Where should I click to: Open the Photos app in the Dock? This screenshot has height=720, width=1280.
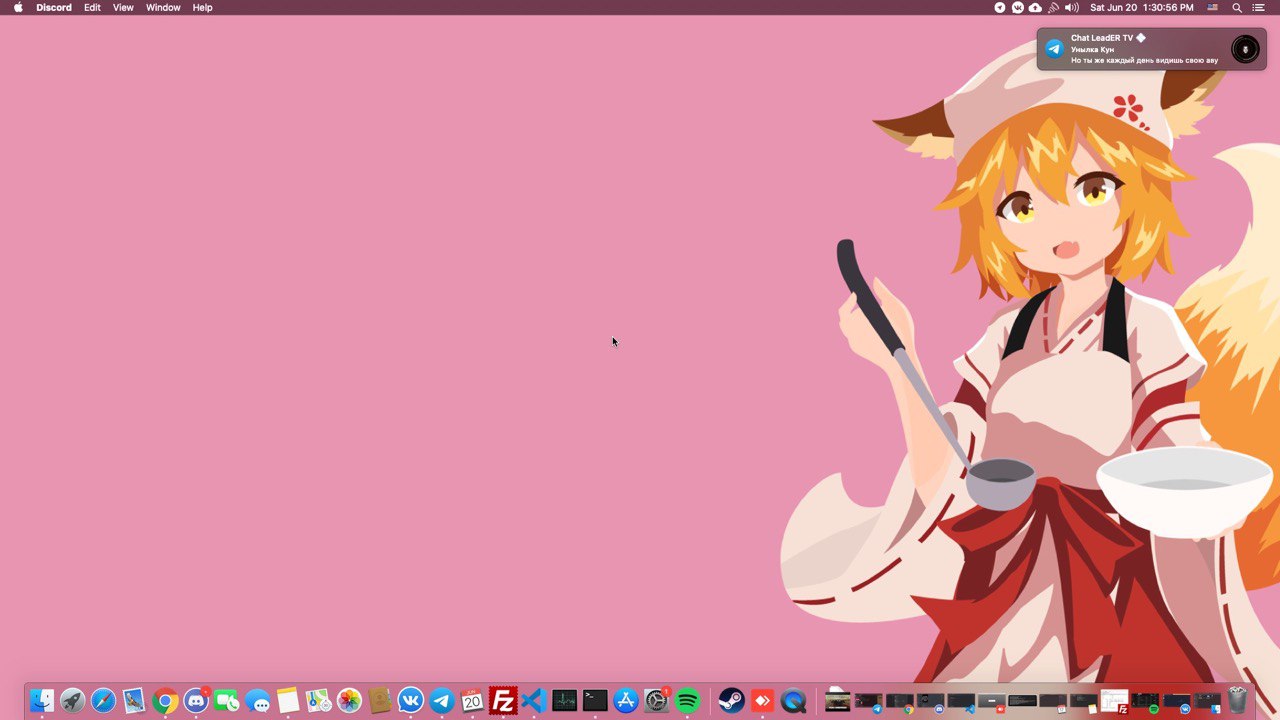click(x=349, y=701)
